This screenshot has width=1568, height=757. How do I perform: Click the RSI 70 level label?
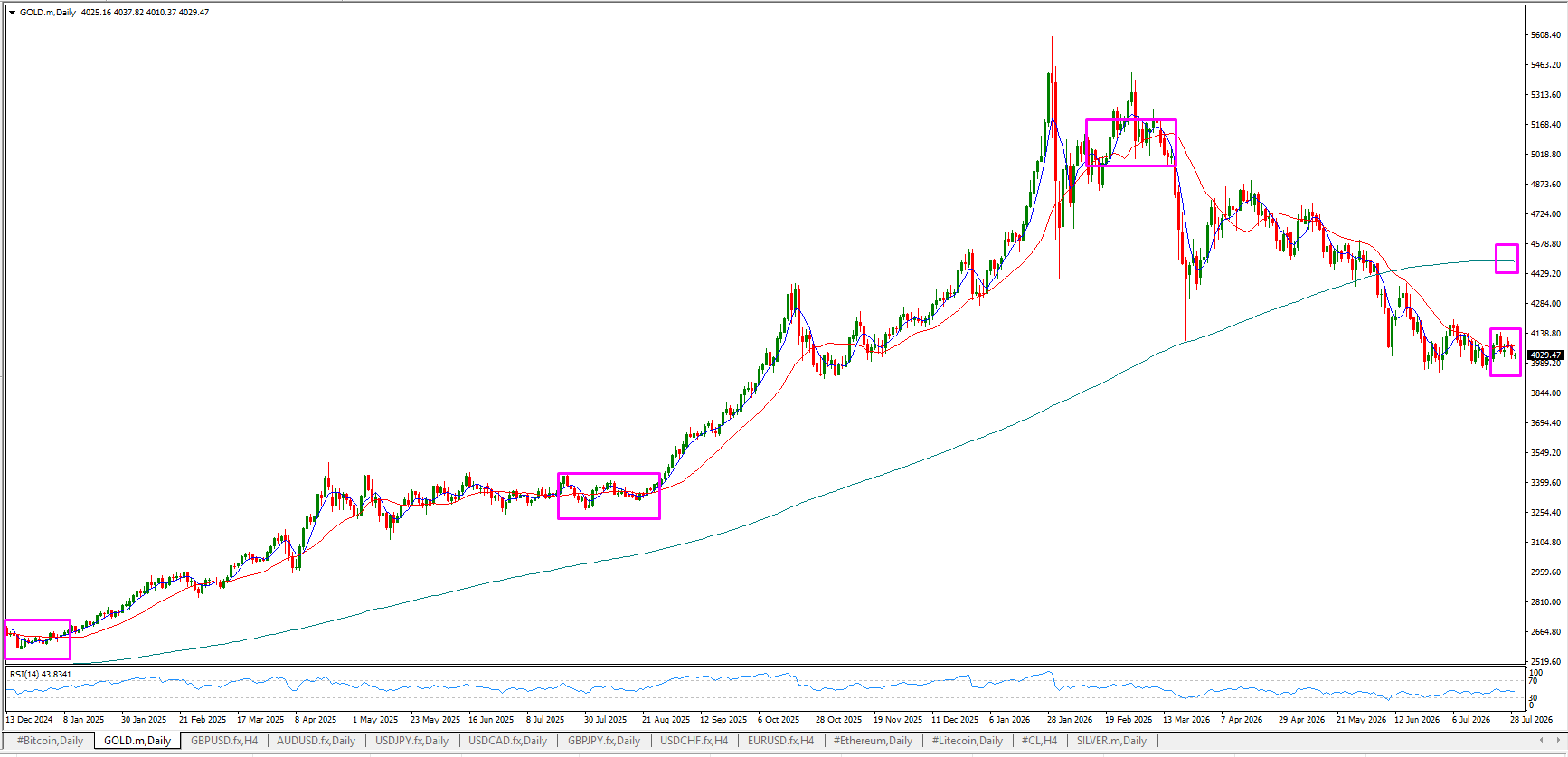1534,681
